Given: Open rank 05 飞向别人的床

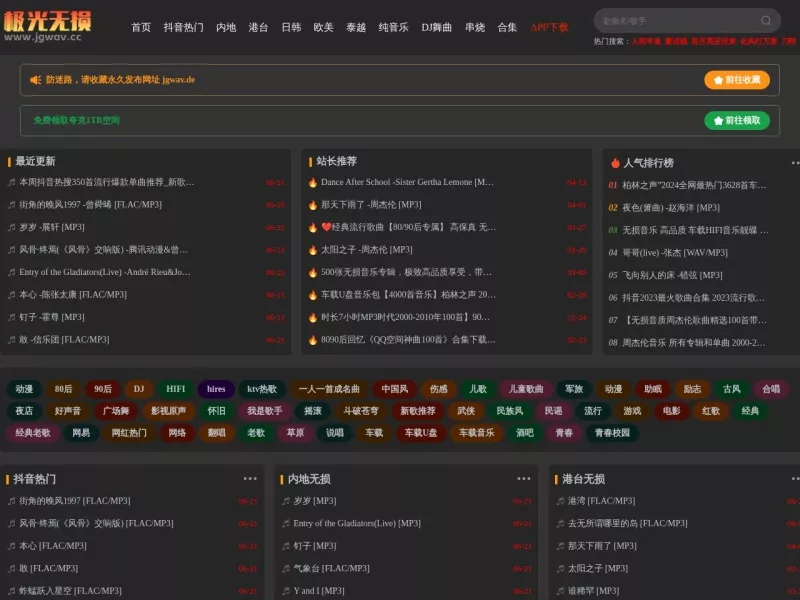Looking at the screenshot, I should [x=672, y=275].
